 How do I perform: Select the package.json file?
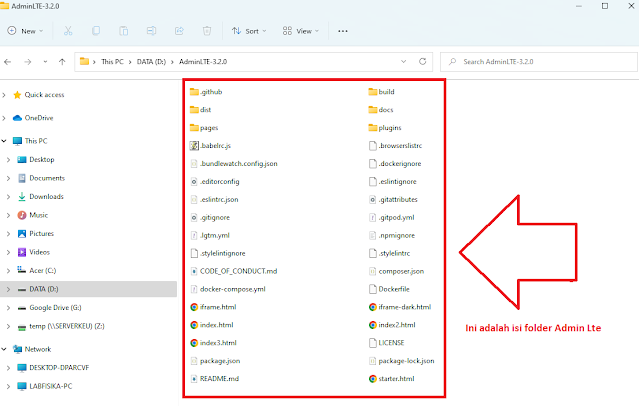(x=220, y=361)
